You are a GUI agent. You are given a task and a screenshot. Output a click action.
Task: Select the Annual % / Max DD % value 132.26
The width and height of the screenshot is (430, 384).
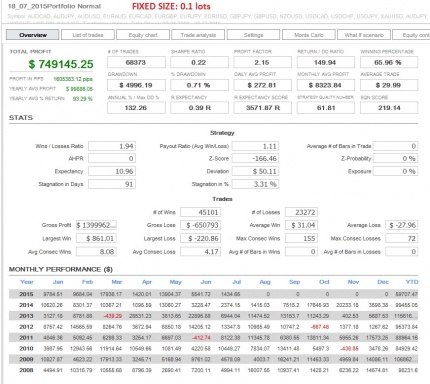pos(136,108)
